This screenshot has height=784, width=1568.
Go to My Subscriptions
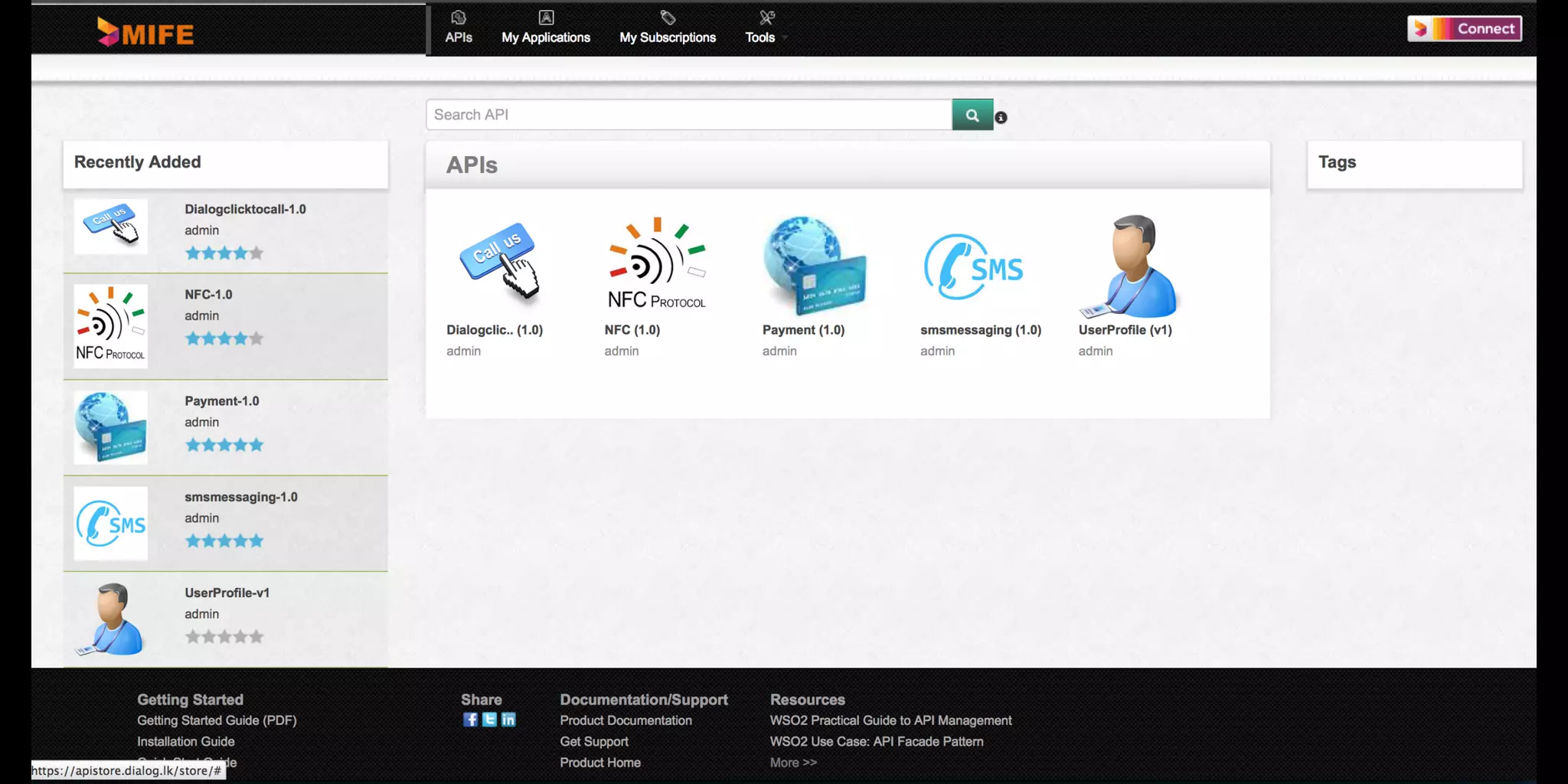[668, 28]
